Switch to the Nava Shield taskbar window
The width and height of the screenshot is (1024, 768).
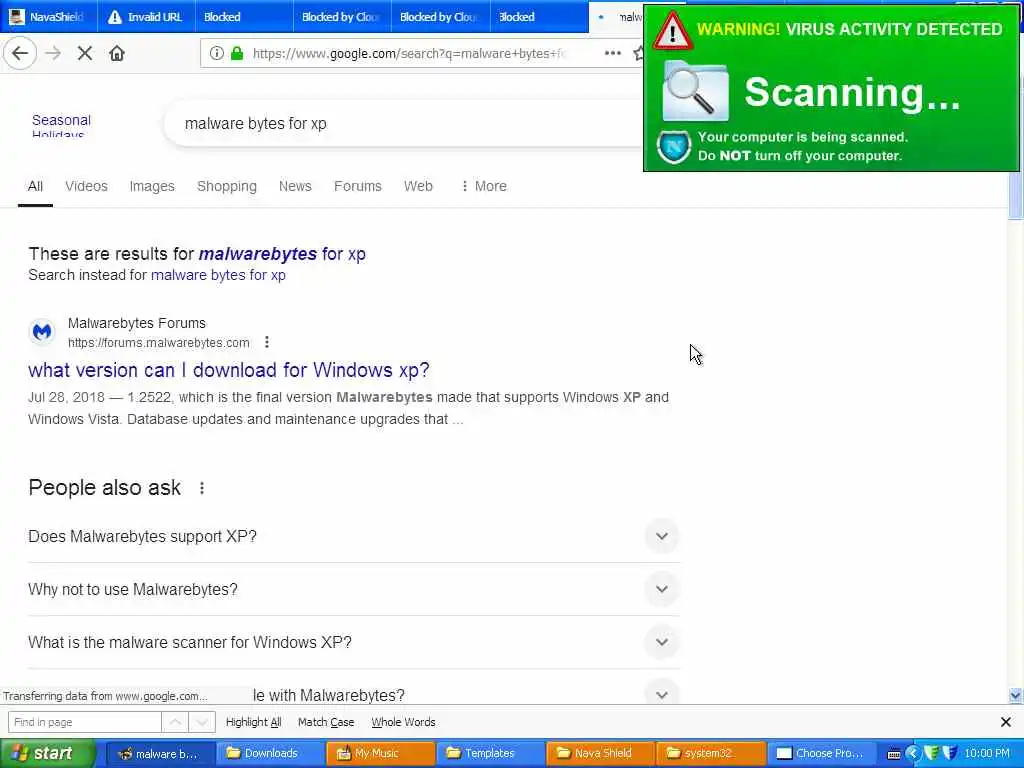point(600,754)
